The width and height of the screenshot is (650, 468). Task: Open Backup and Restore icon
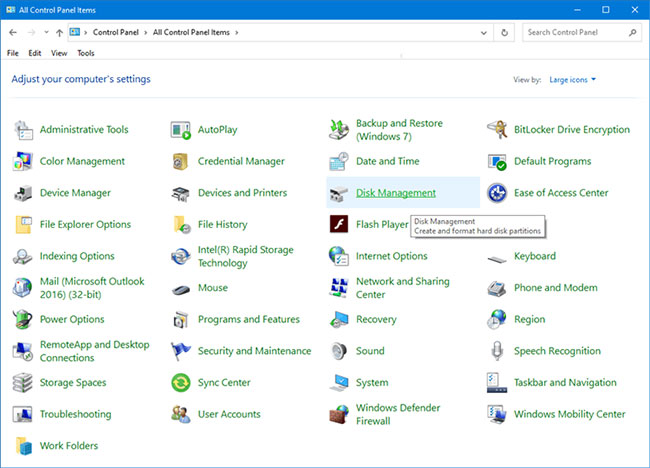339,130
